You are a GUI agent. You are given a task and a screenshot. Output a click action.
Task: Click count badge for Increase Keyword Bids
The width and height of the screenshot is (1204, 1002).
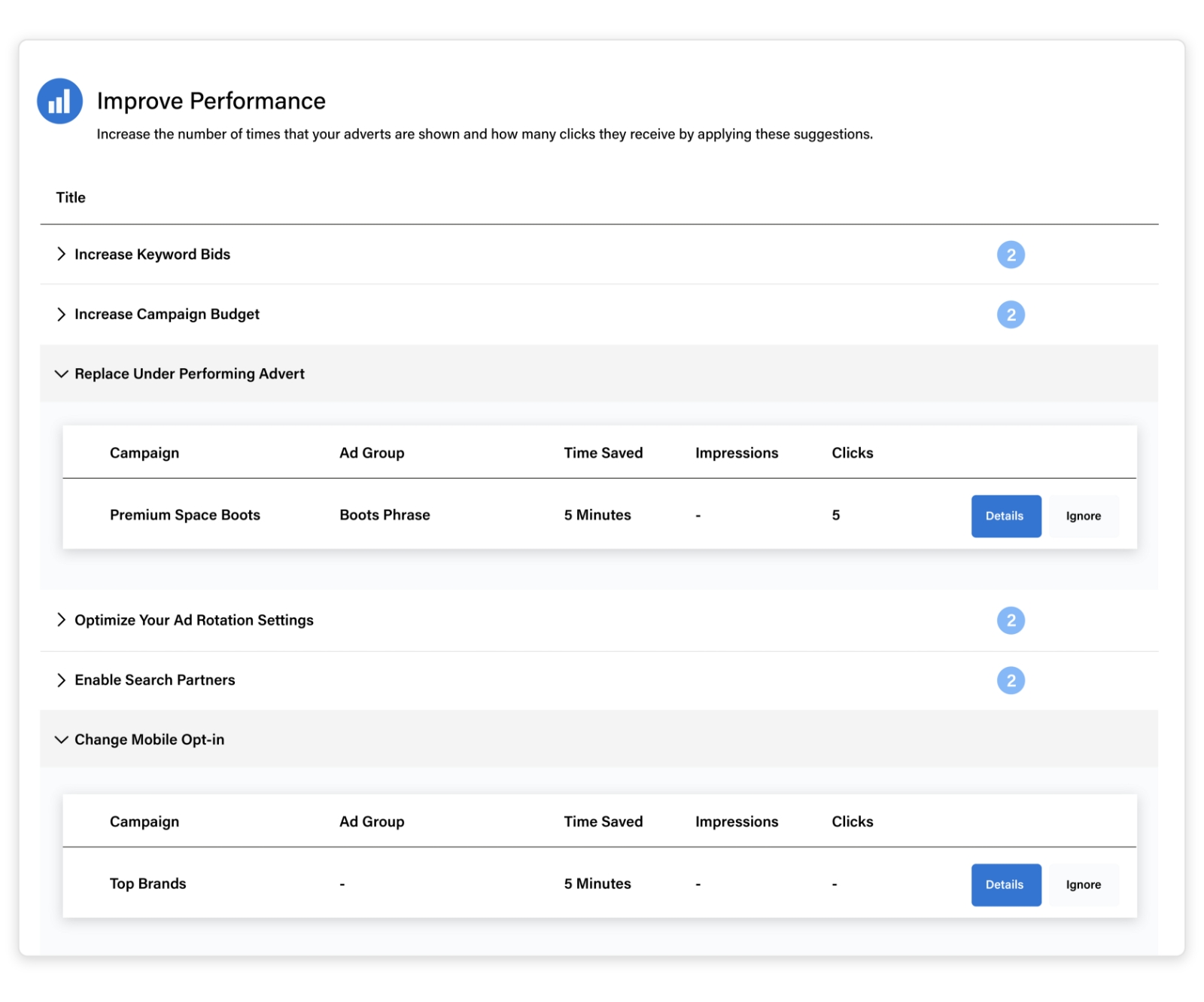[x=1010, y=255]
